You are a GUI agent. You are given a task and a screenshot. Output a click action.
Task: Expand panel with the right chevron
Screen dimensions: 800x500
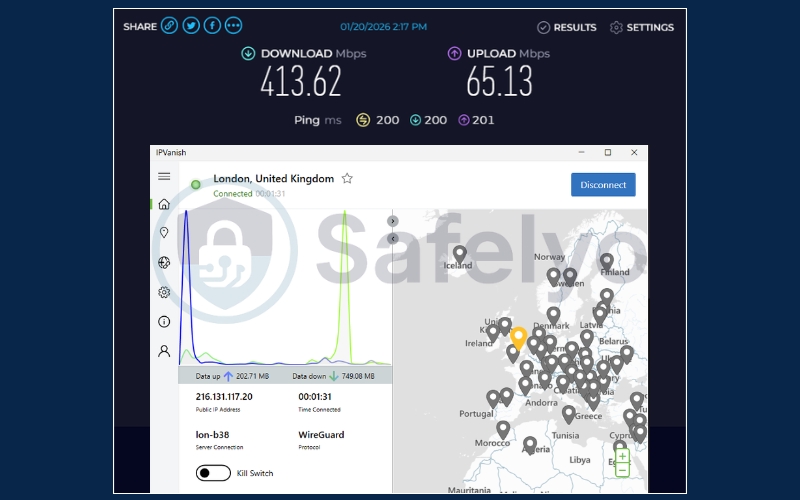392,221
